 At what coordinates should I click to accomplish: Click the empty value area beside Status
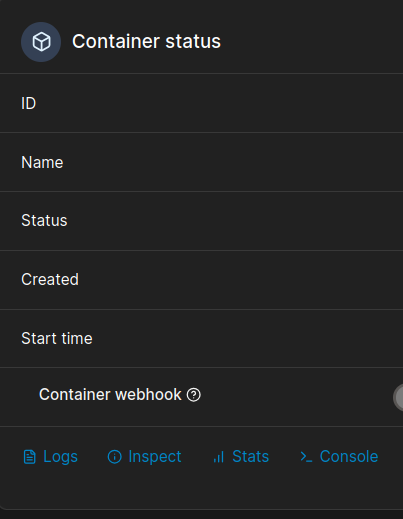click(233, 221)
